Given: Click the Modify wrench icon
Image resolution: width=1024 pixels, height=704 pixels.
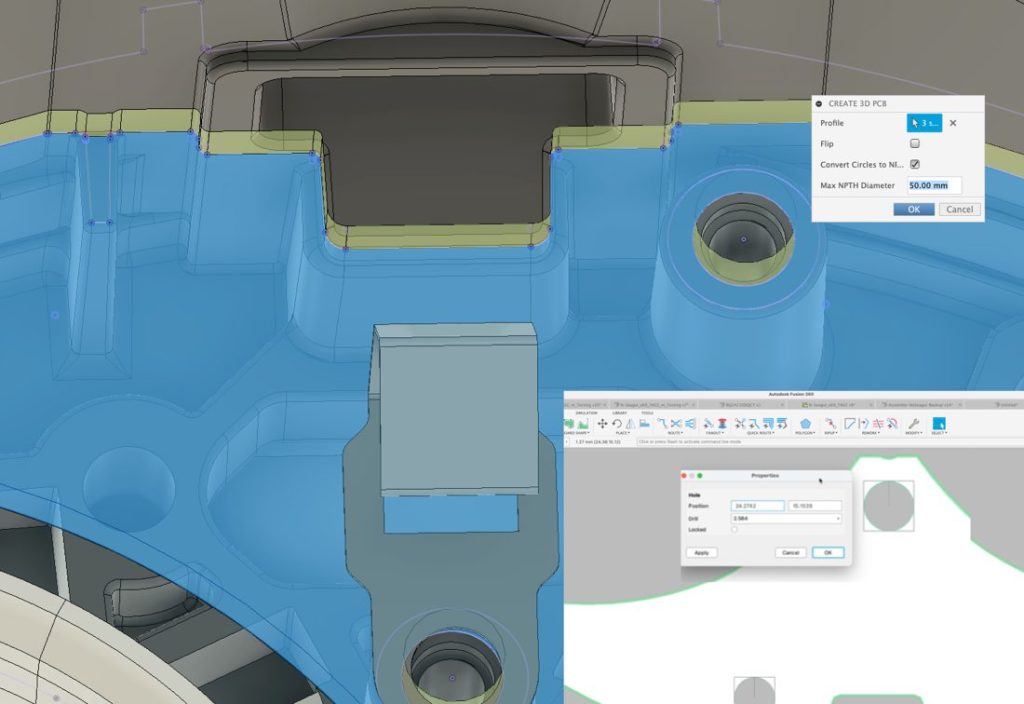Looking at the screenshot, I should [911, 422].
